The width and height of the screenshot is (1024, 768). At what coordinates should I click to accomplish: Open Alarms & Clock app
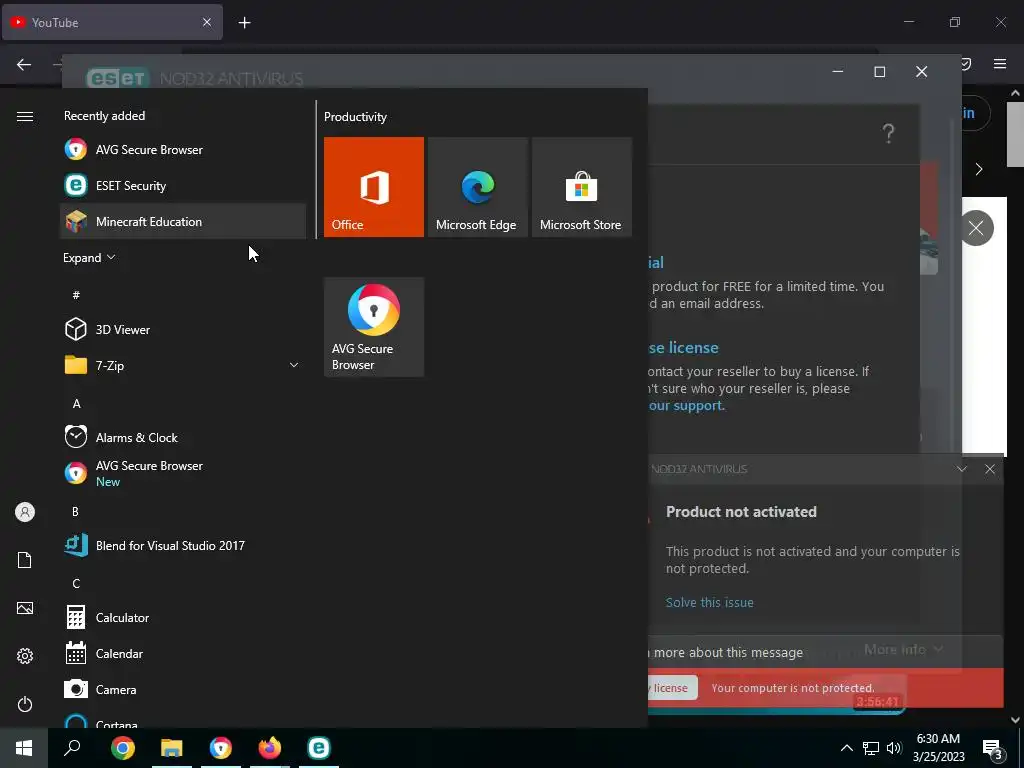pyautogui.click(x=183, y=437)
